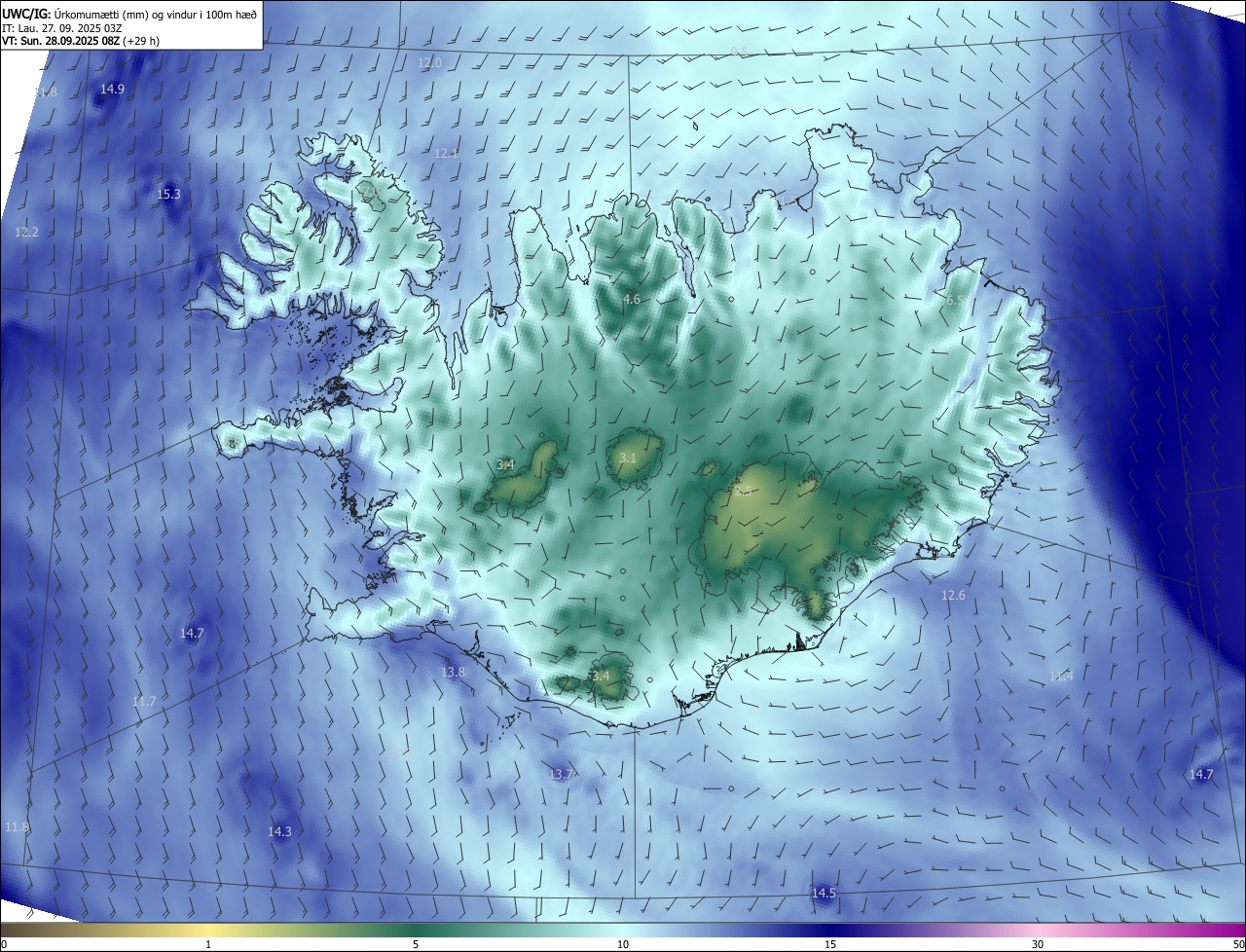Click the "14.9" value label
The height and width of the screenshot is (952, 1246).
tap(112, 89)
